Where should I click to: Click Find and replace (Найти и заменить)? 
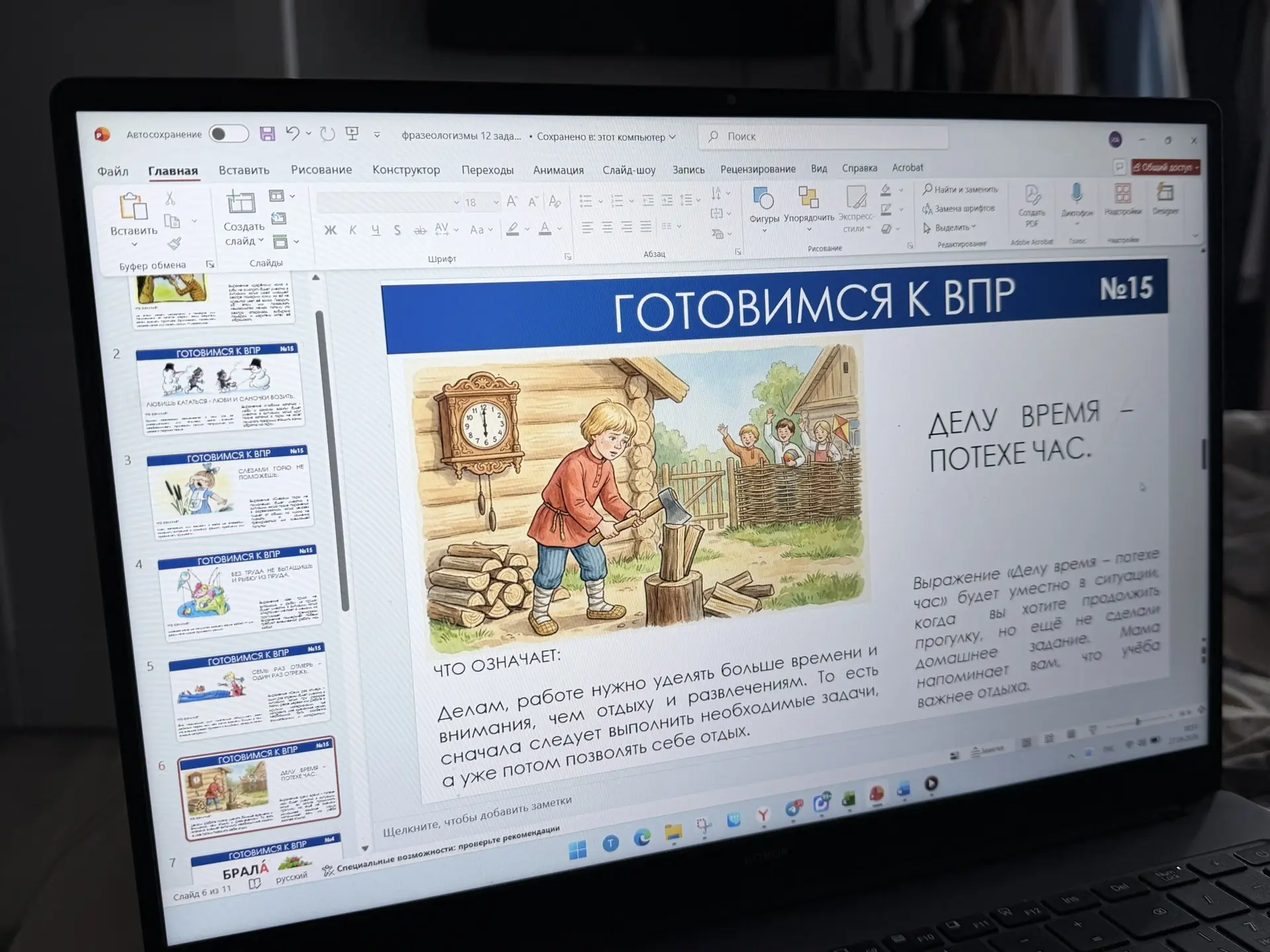(960, 190)
